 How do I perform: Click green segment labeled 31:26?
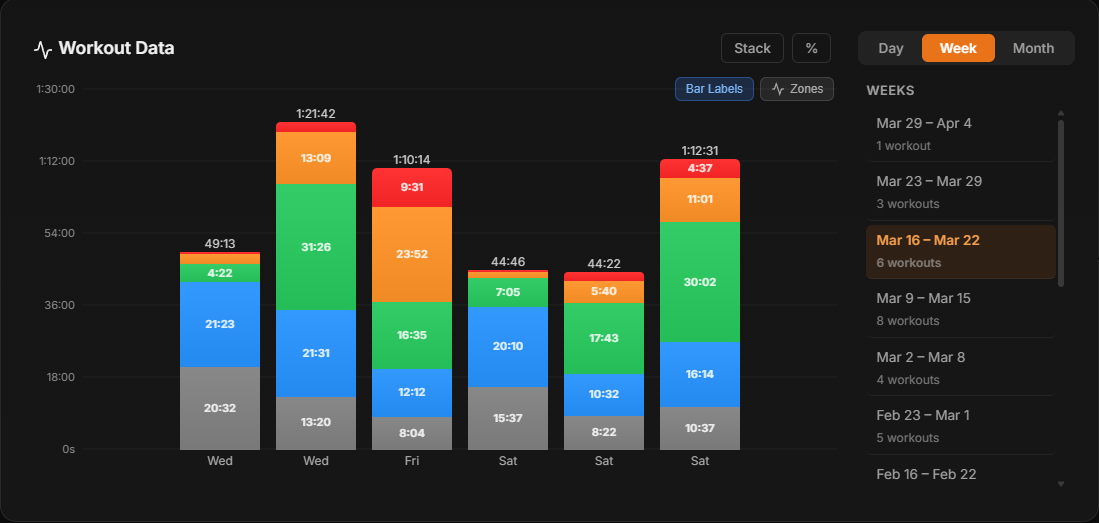click(316, 247)
